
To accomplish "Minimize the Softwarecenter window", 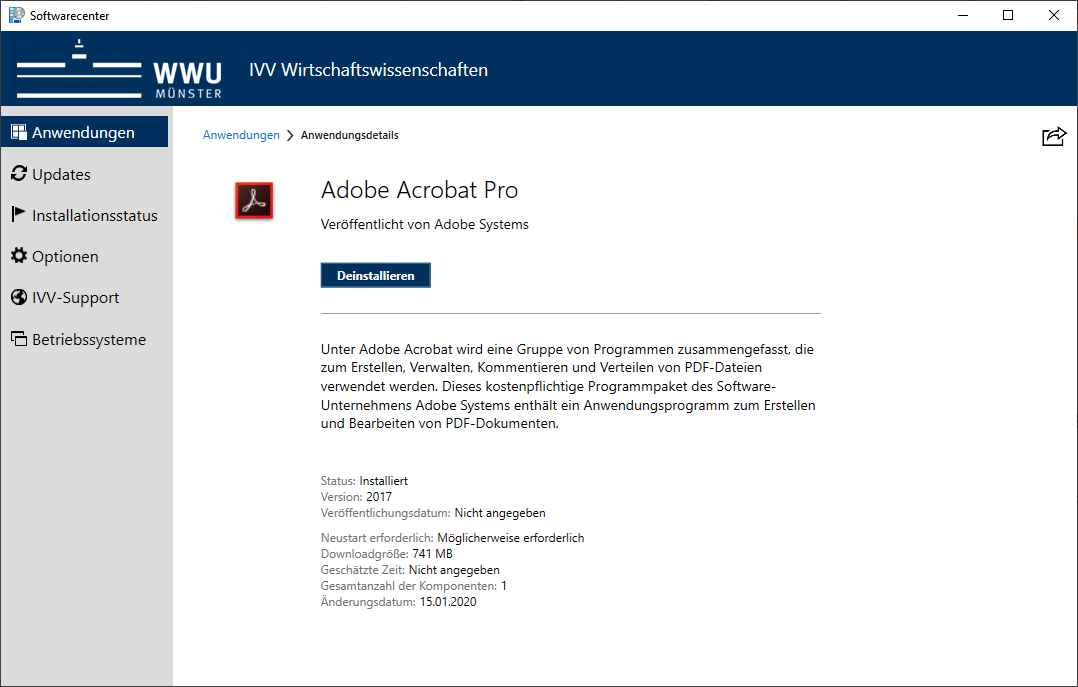I will (962, 15).
